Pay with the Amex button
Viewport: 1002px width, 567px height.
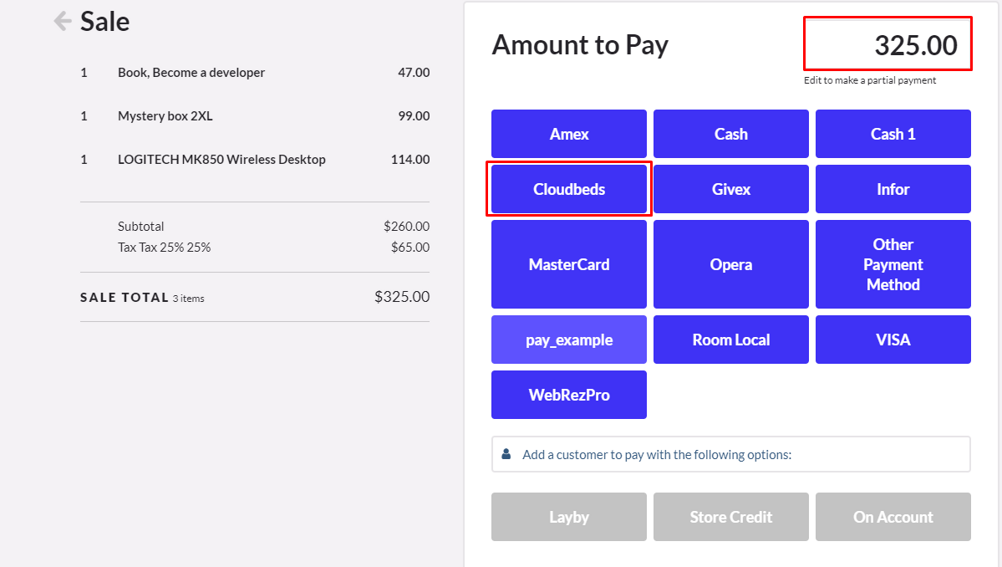(569, 134)
